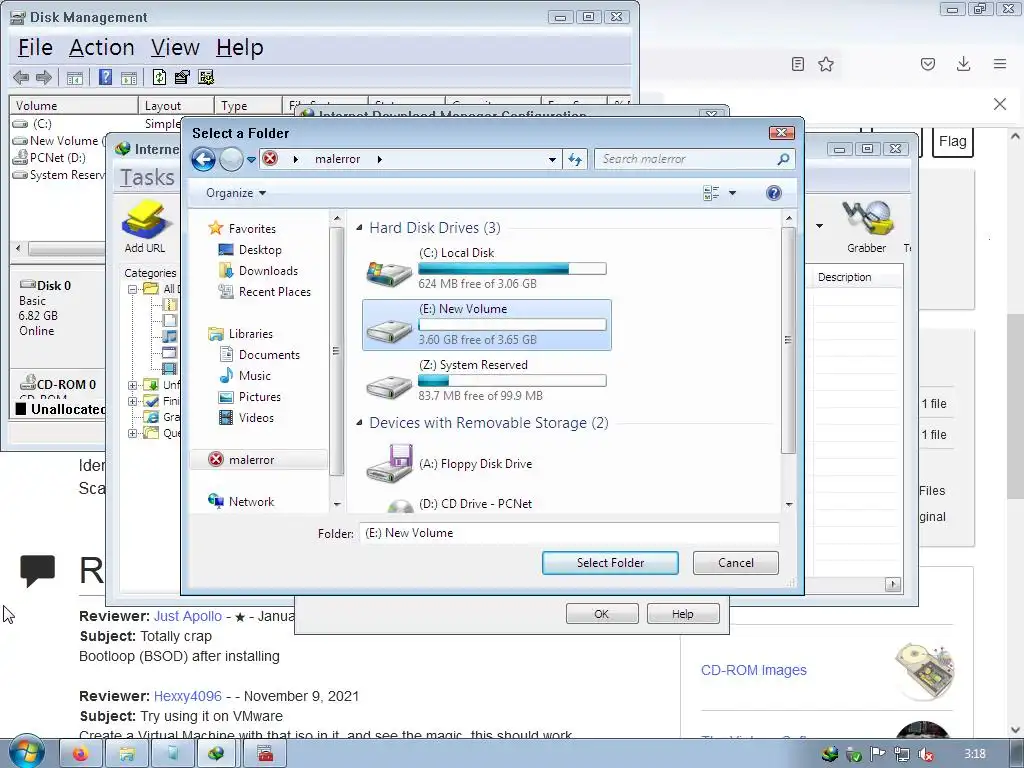This screenshot has width=1024, height=768.
Task: Click OK in the IDM Configuration dialog
Action: click(601, 614)
